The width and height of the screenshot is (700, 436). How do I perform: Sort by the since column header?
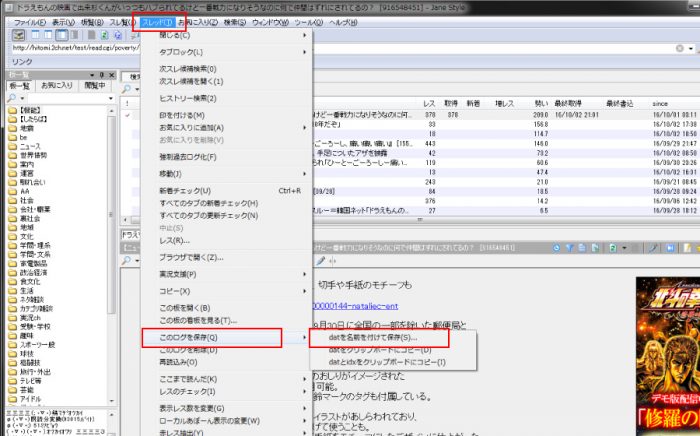tap(660, 104)
